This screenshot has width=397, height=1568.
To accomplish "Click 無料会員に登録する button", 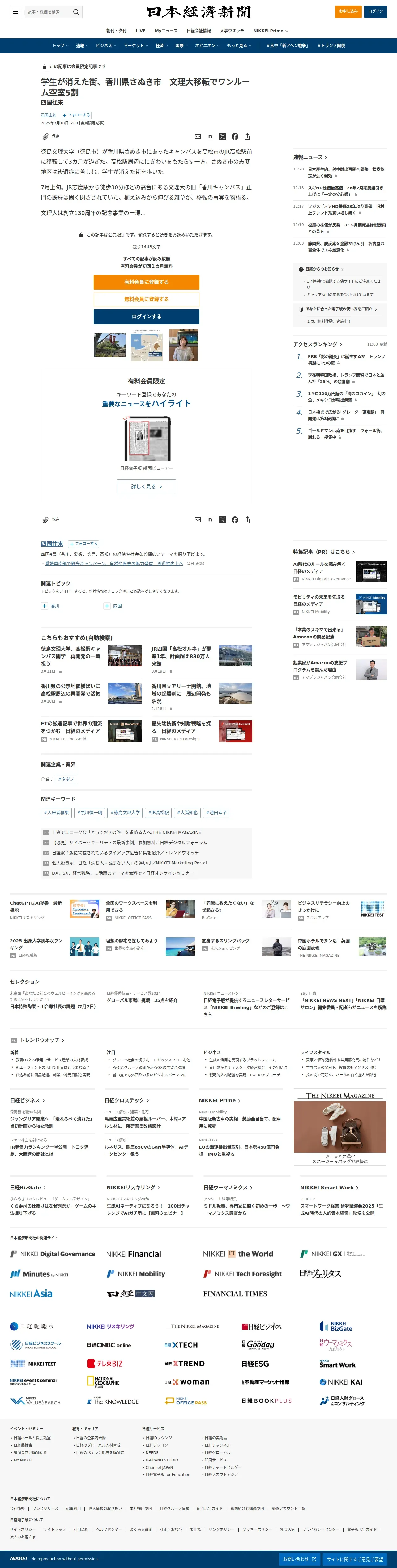I will pos(146,300).
